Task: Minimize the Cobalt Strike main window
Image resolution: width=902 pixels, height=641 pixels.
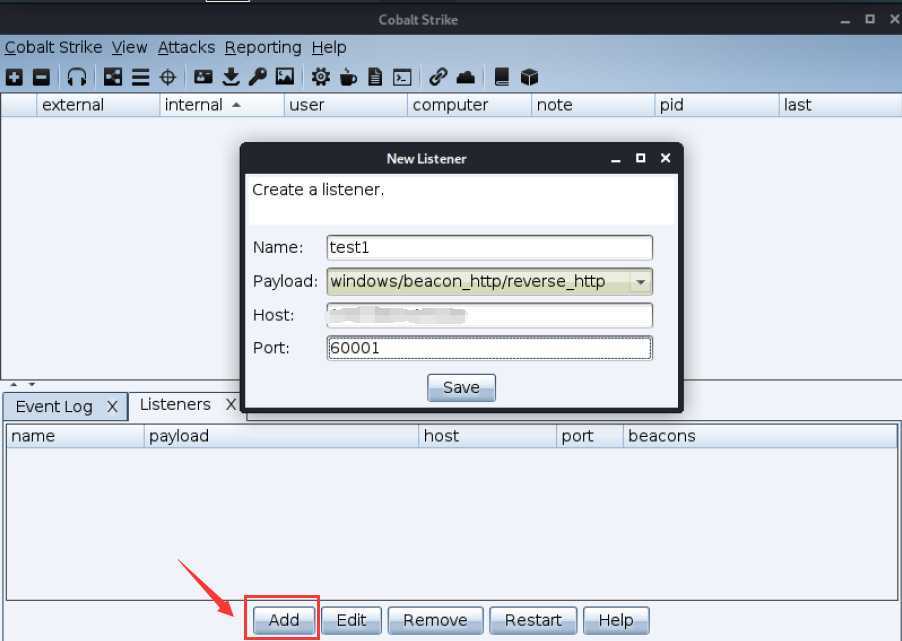Action: click(844, 21)
